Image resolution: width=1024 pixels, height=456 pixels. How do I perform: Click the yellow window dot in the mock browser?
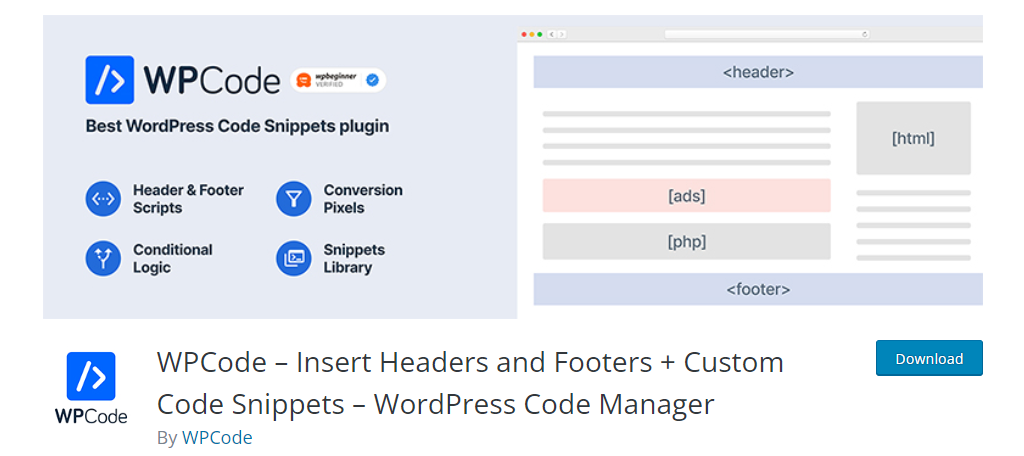[532, 34]
